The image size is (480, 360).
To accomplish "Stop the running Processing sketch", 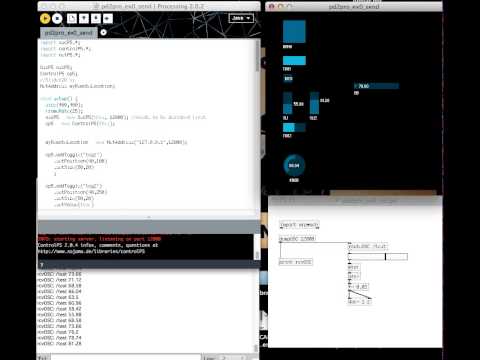I will 57,19.
